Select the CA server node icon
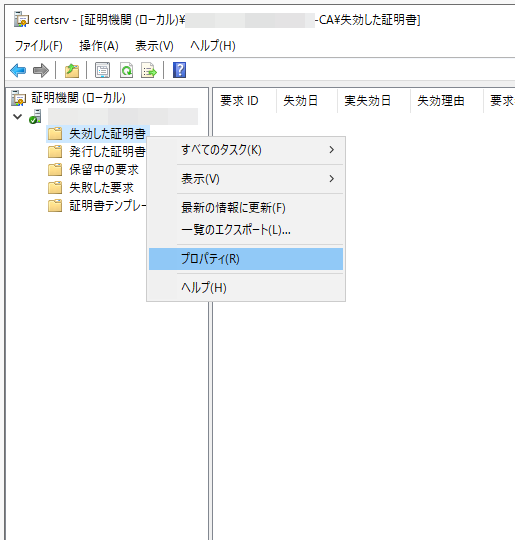 35,116
